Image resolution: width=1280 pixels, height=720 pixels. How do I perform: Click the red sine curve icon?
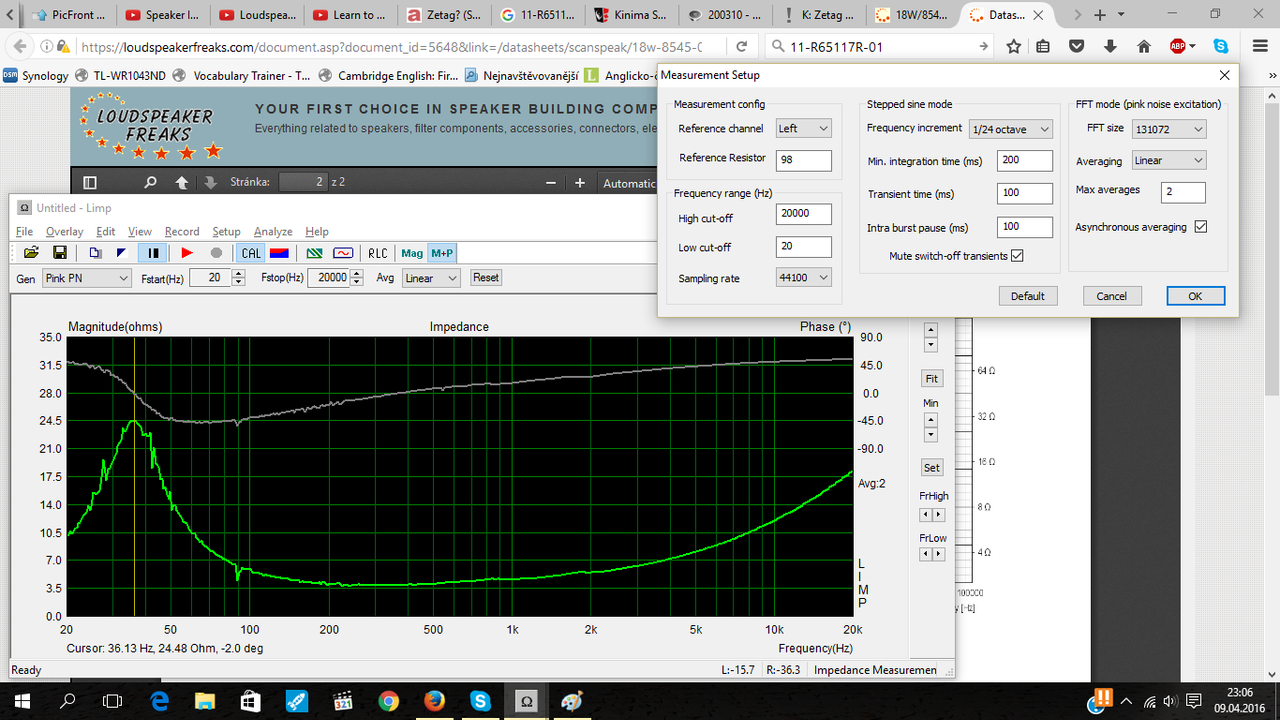pyautogui.click(x=343, y=253)
